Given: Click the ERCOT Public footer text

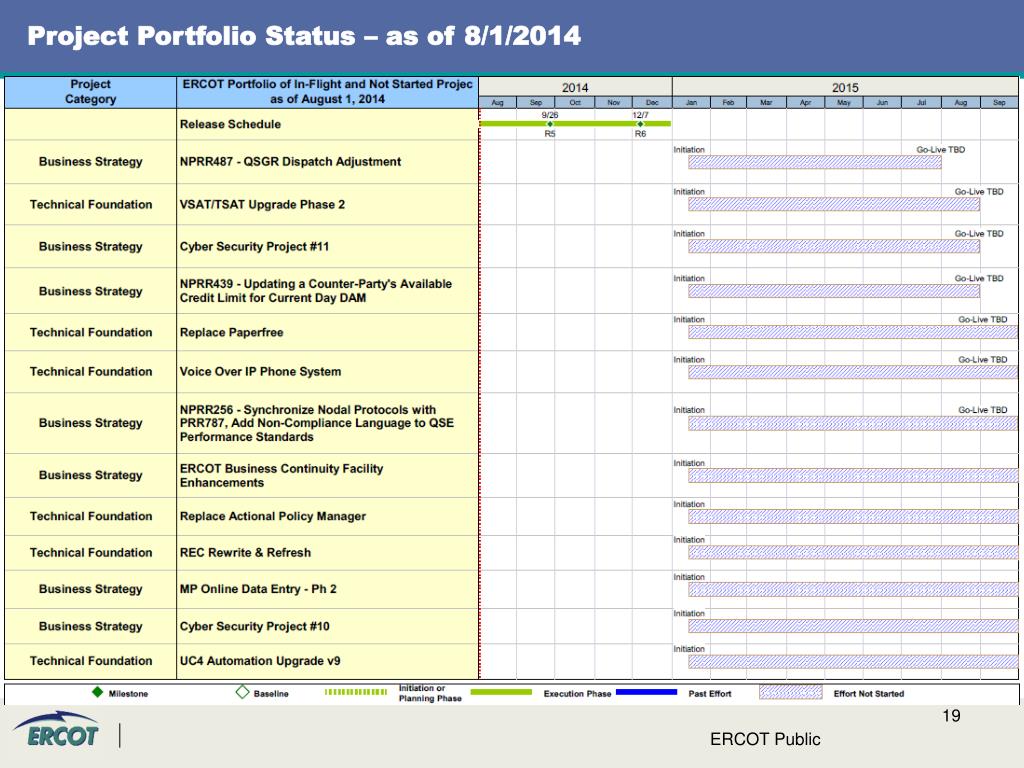Looking at the screenshot, I should (x=765, y=739).
